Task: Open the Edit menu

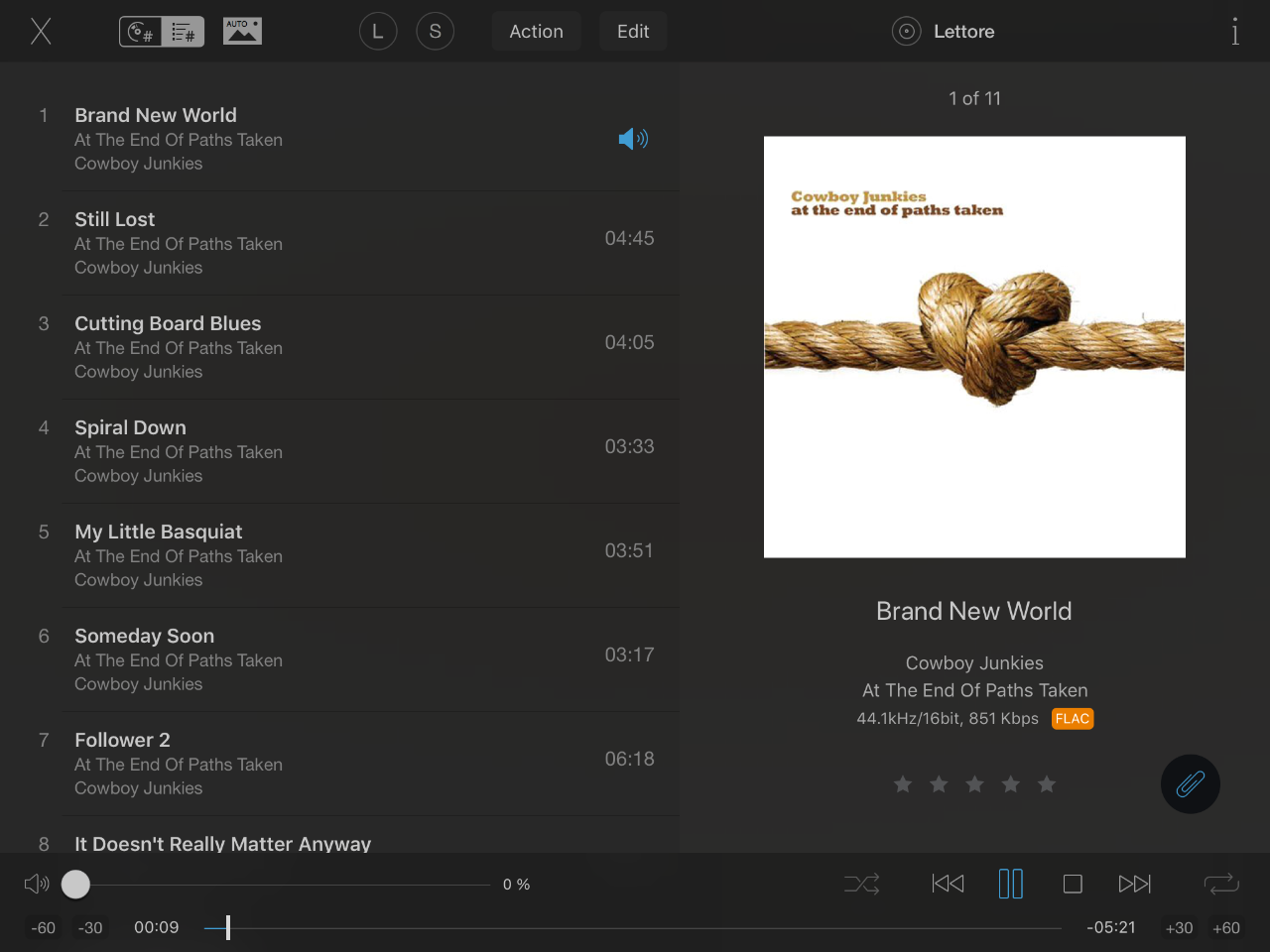Action: [x=633, y=32]
